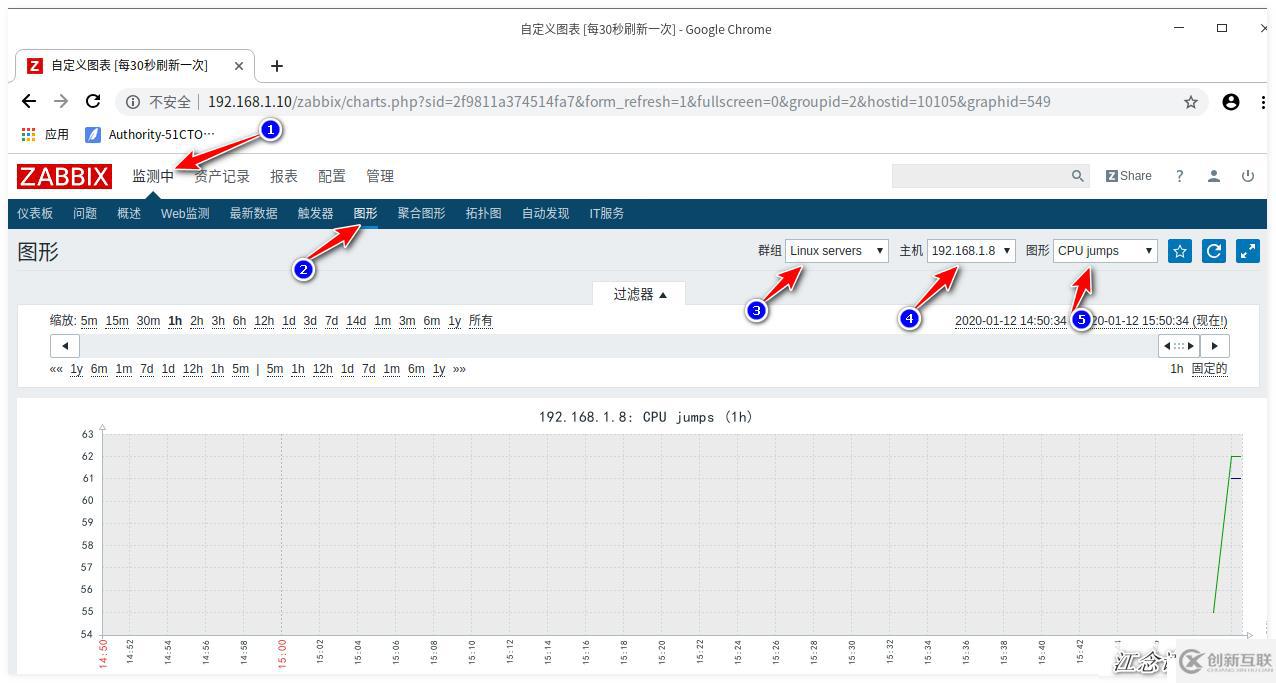
Task: Log out using the power icon
Action: point(1248,176)
